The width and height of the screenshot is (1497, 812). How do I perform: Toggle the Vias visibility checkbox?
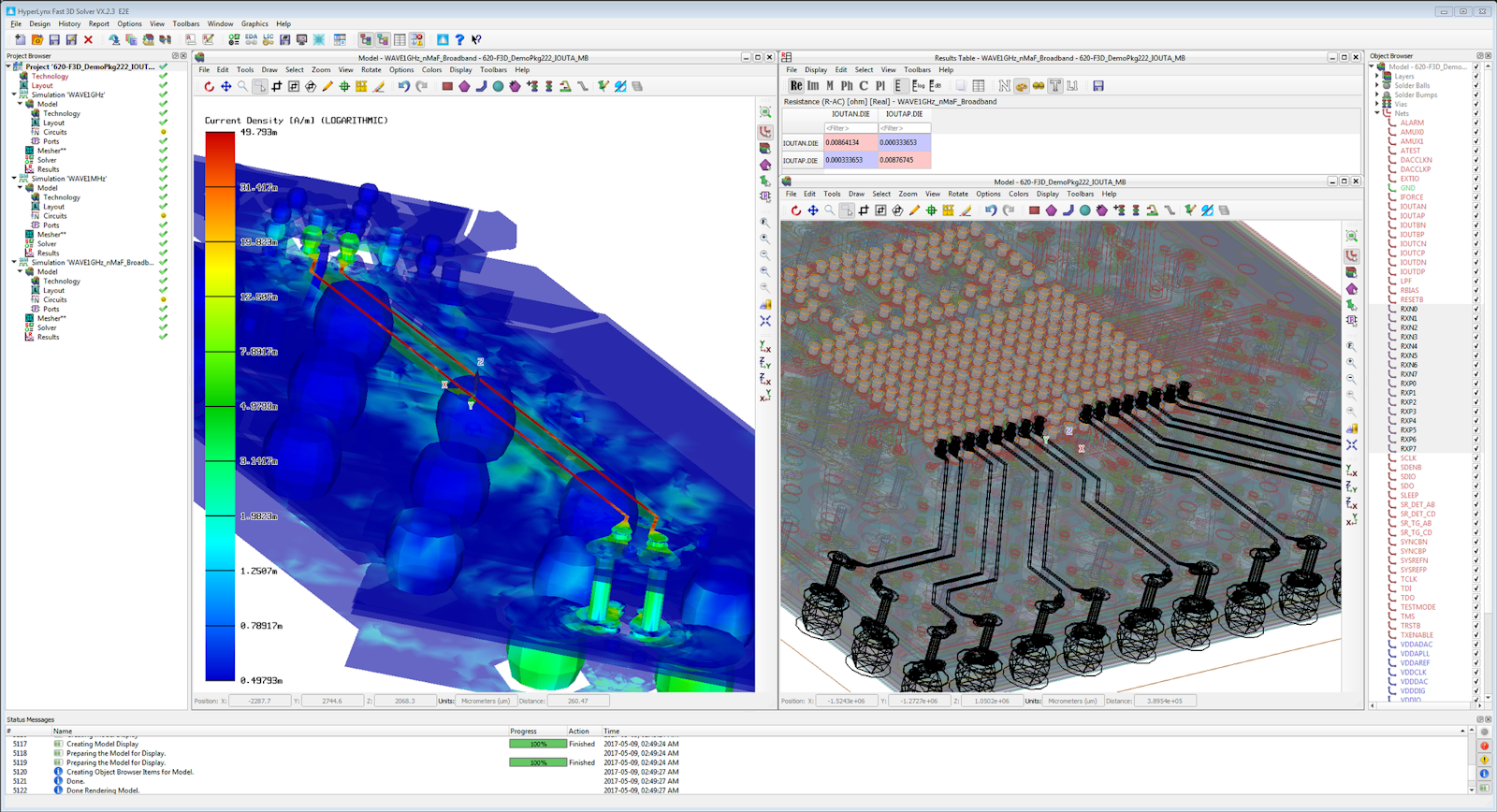coord(1476,105)
